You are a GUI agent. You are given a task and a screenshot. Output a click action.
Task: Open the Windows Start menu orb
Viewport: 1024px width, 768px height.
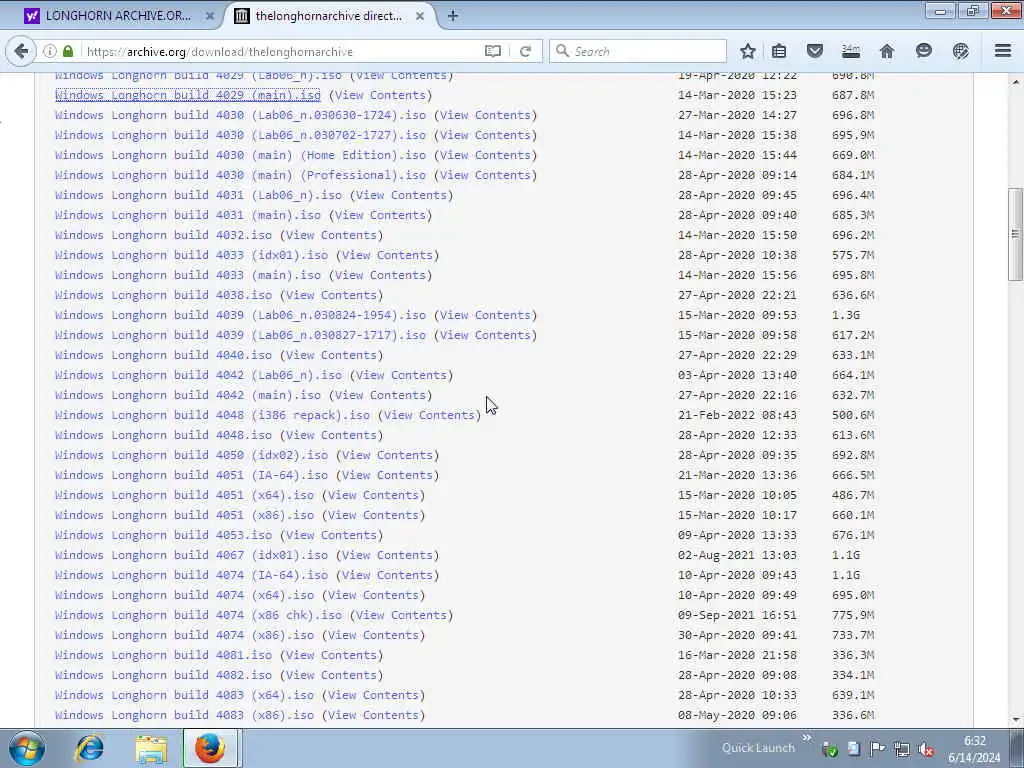pyautogui.click(x=27, y=748)
